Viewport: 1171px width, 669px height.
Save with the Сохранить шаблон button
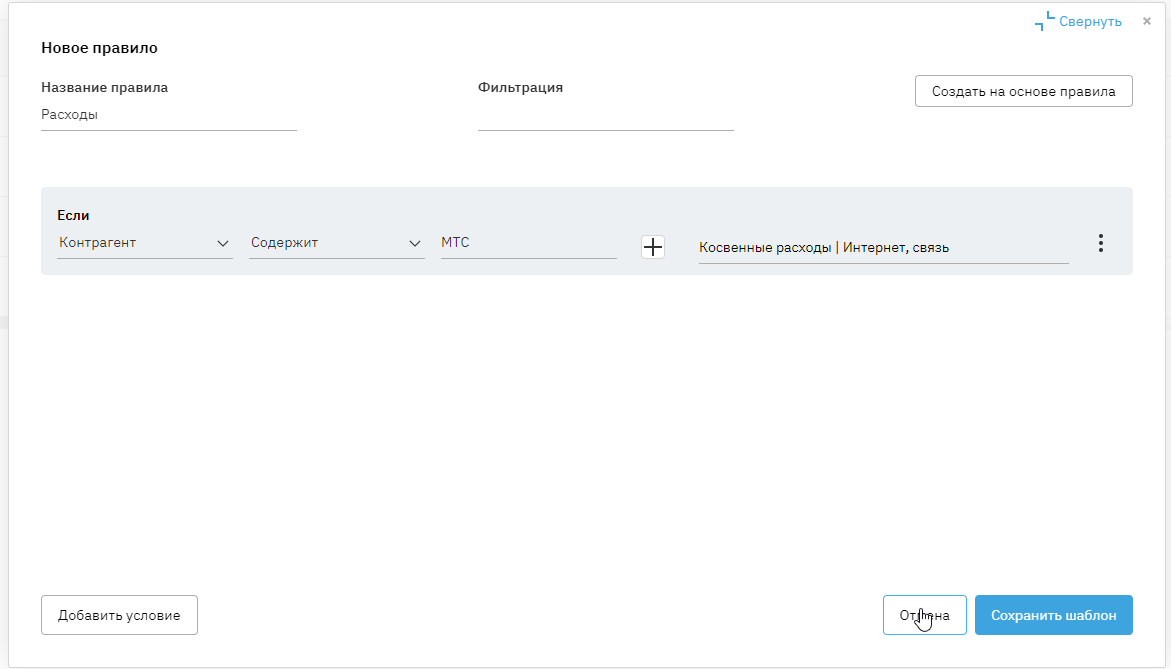(x=1053, y=615)
